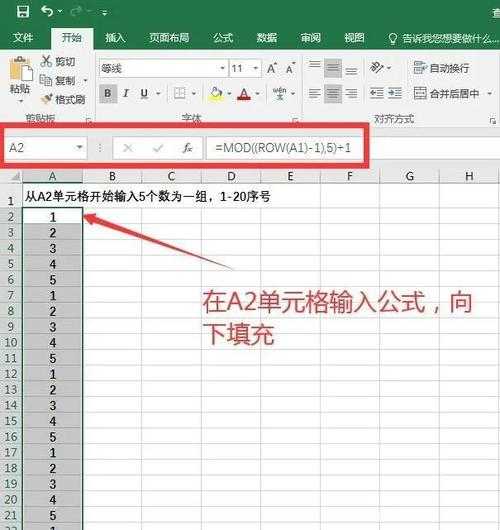This screenshot has height=530, width=500.
Task: Expand the borders dropdown arrow
Action: (x=194, y=93)
